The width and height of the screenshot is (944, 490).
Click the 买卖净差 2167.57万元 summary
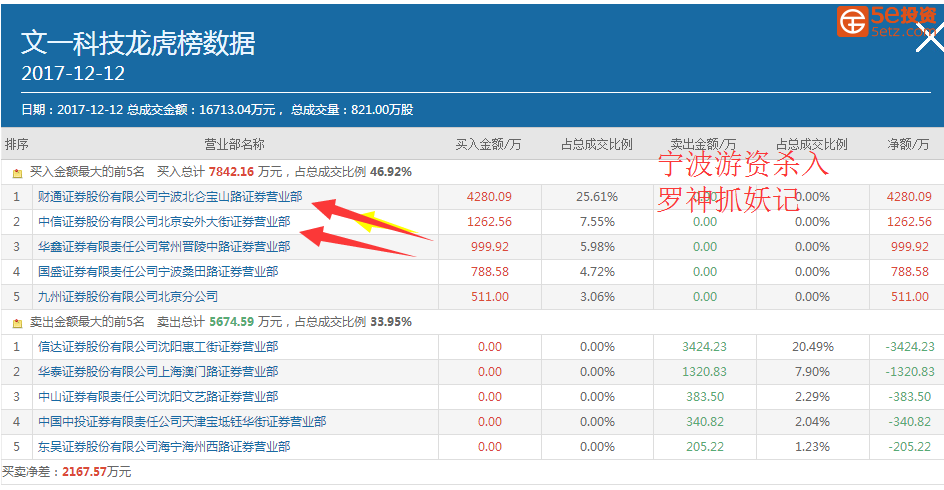(x=66, y=472)
